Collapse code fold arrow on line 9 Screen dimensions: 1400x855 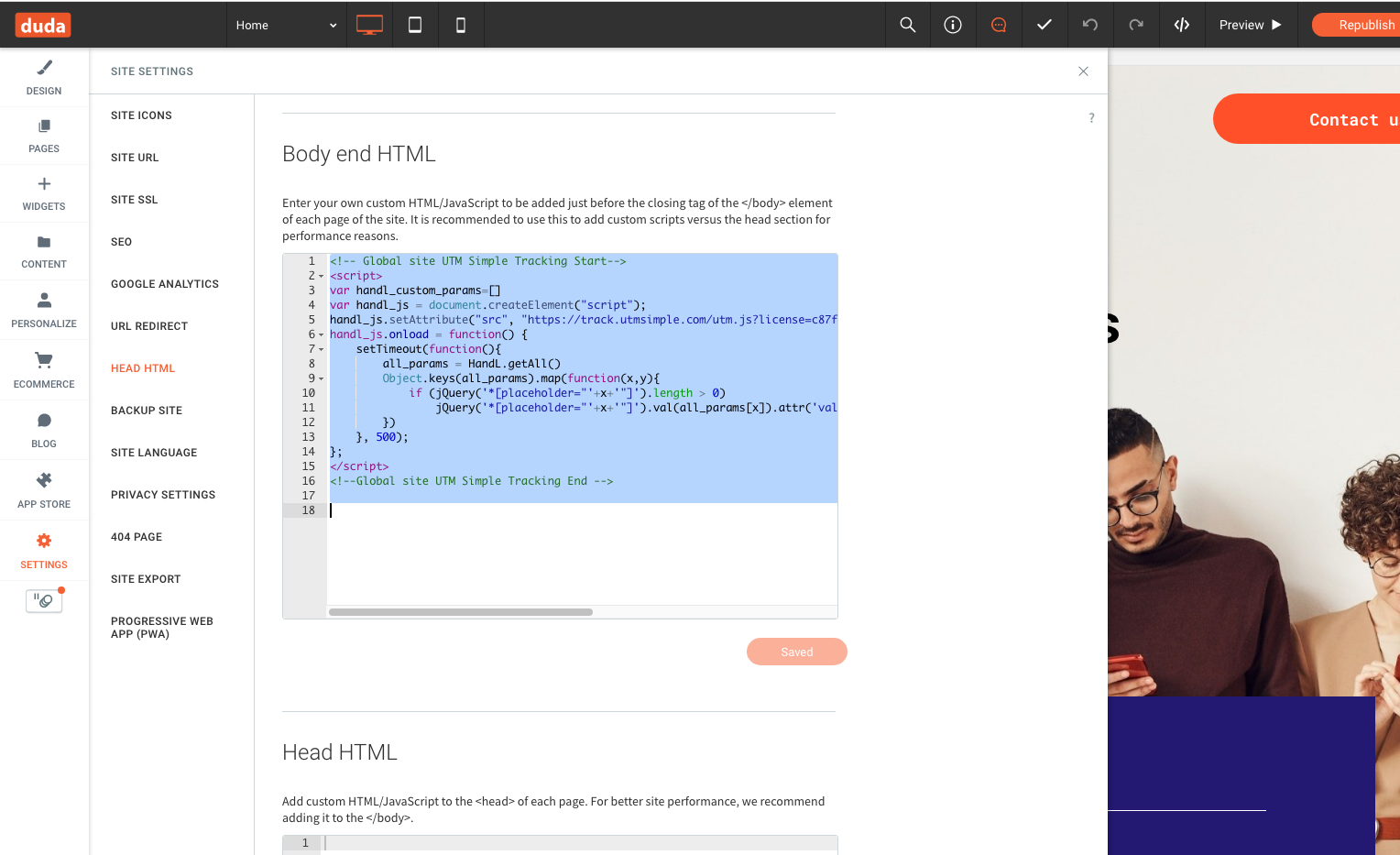(x=322, y=378)
